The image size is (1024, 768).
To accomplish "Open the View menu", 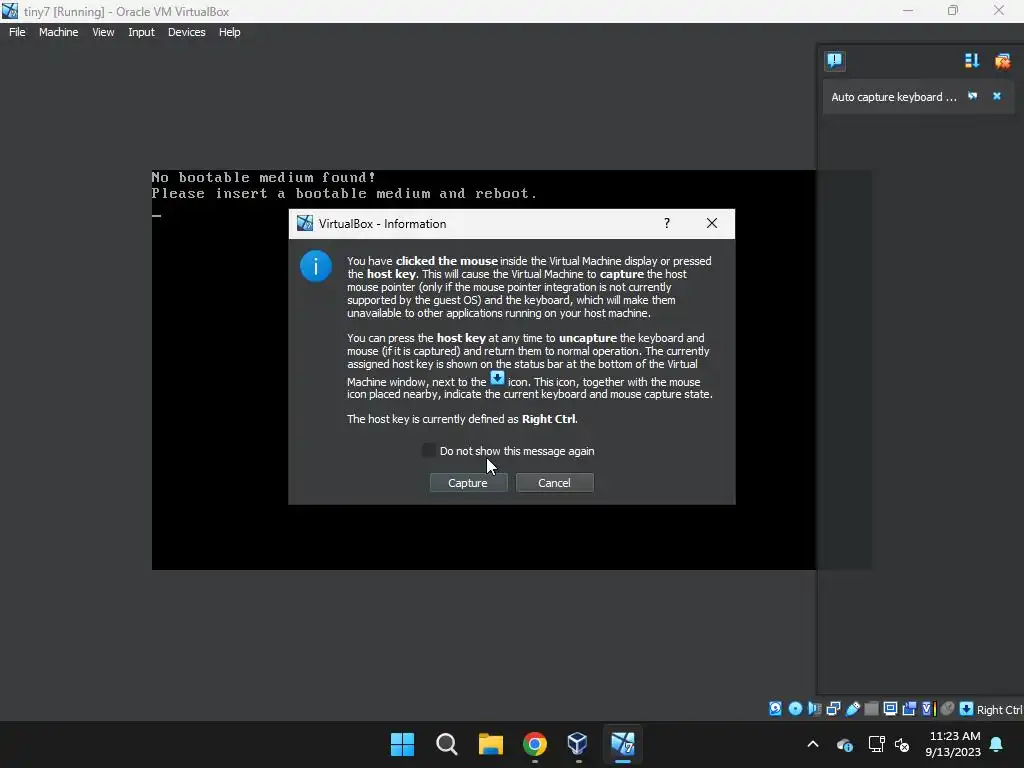I will point(103,32).
